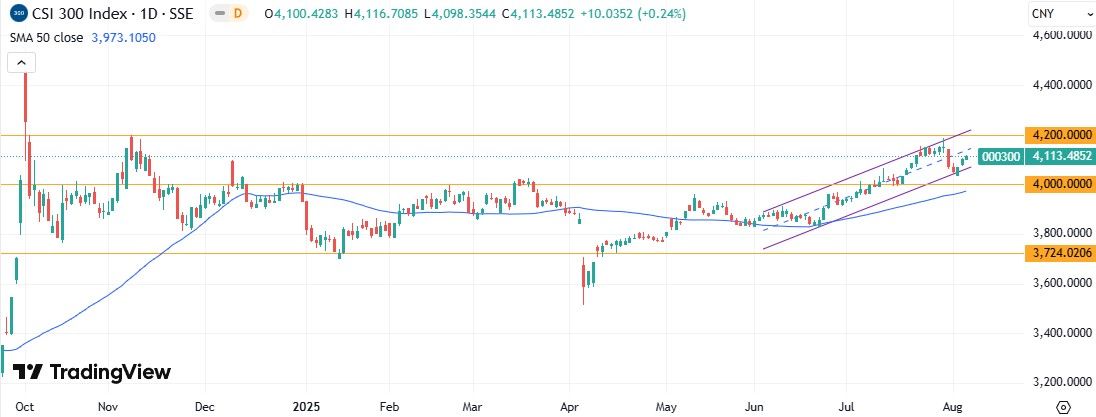The height and width of the screenshot is (417, 1096).
Task: Open the CNY currency dropdown
Action: 1061,13
